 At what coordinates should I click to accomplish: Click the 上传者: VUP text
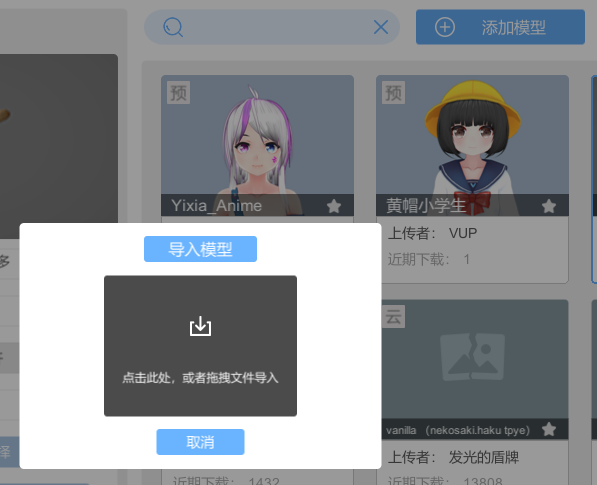[x=432, y=233]
